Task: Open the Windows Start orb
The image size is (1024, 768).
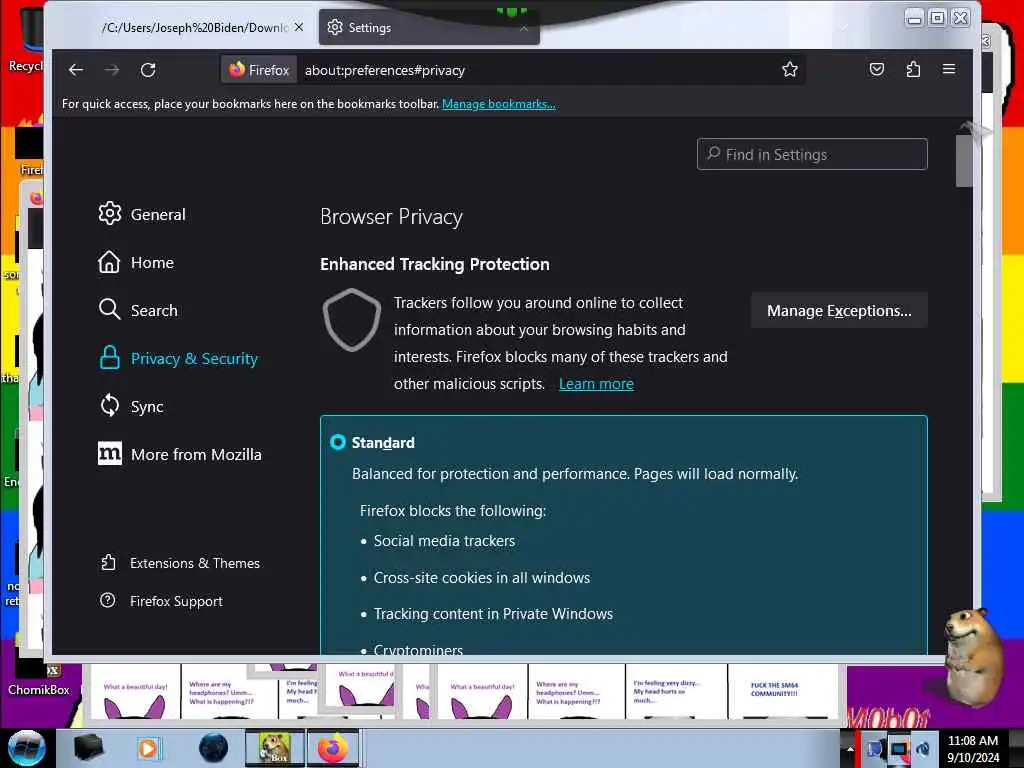Action: (x=26, y=748)
